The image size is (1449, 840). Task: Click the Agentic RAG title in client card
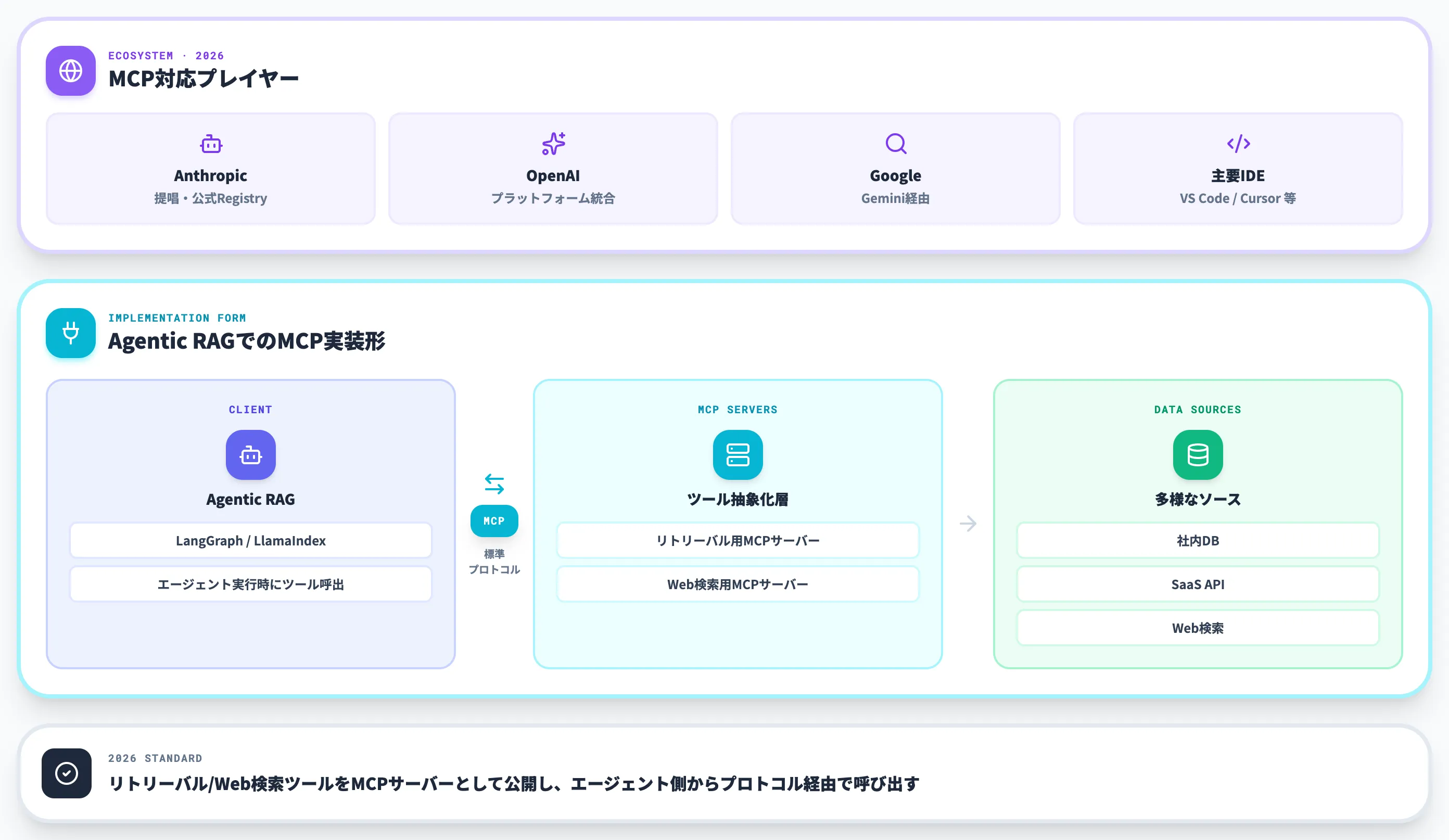pos(251,499)
